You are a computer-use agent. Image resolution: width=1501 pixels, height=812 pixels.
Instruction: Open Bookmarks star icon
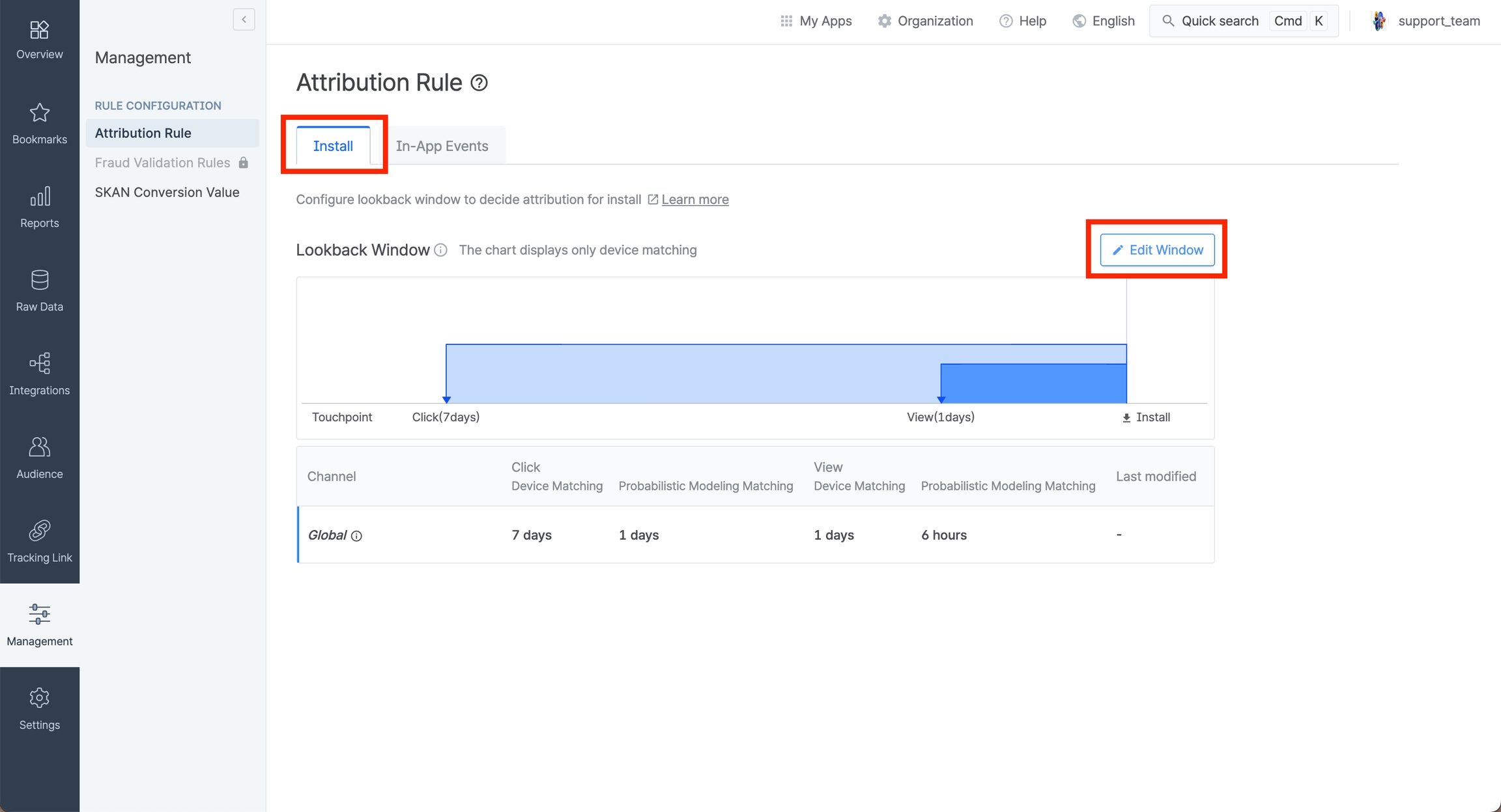coord(39,113)
